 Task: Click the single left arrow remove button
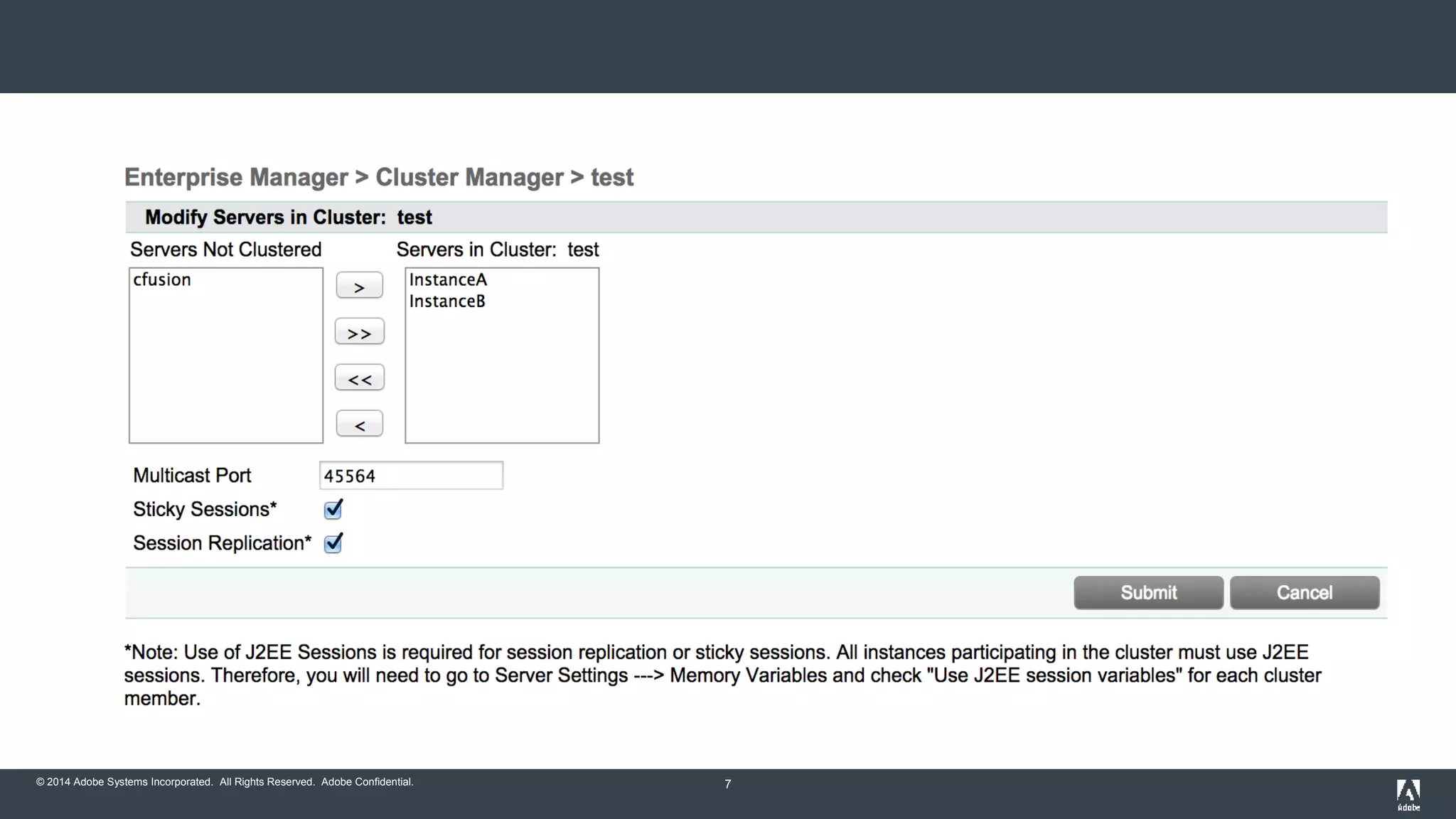(359, 424)
